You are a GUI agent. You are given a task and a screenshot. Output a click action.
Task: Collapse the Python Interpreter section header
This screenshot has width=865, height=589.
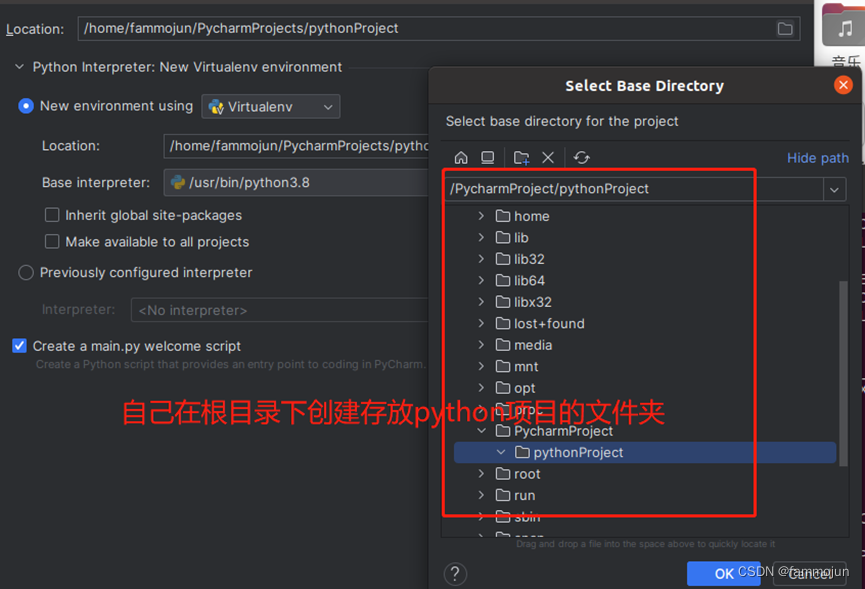click(18, 66)
